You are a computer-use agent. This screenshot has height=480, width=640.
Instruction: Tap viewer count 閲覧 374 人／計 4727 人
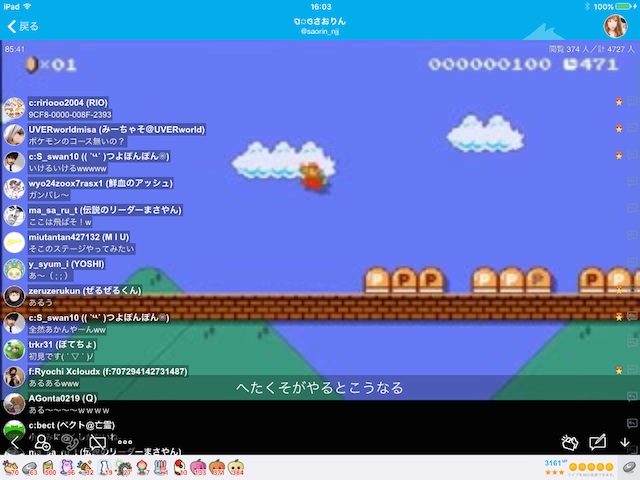coord(591,49)
